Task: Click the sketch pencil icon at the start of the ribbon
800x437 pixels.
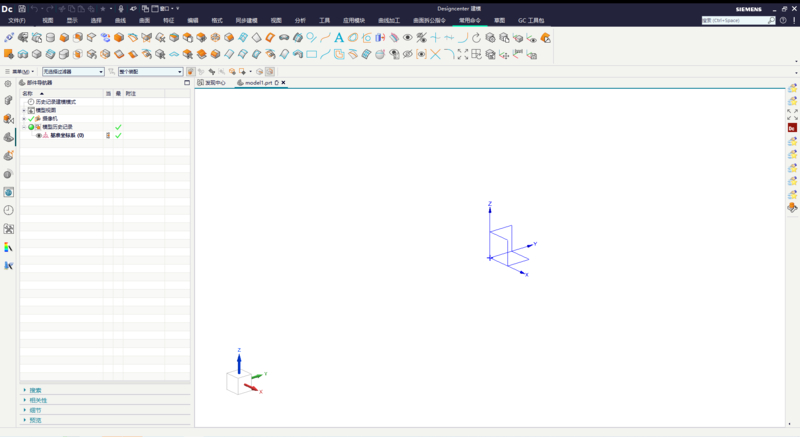Action: coord(9,38)
